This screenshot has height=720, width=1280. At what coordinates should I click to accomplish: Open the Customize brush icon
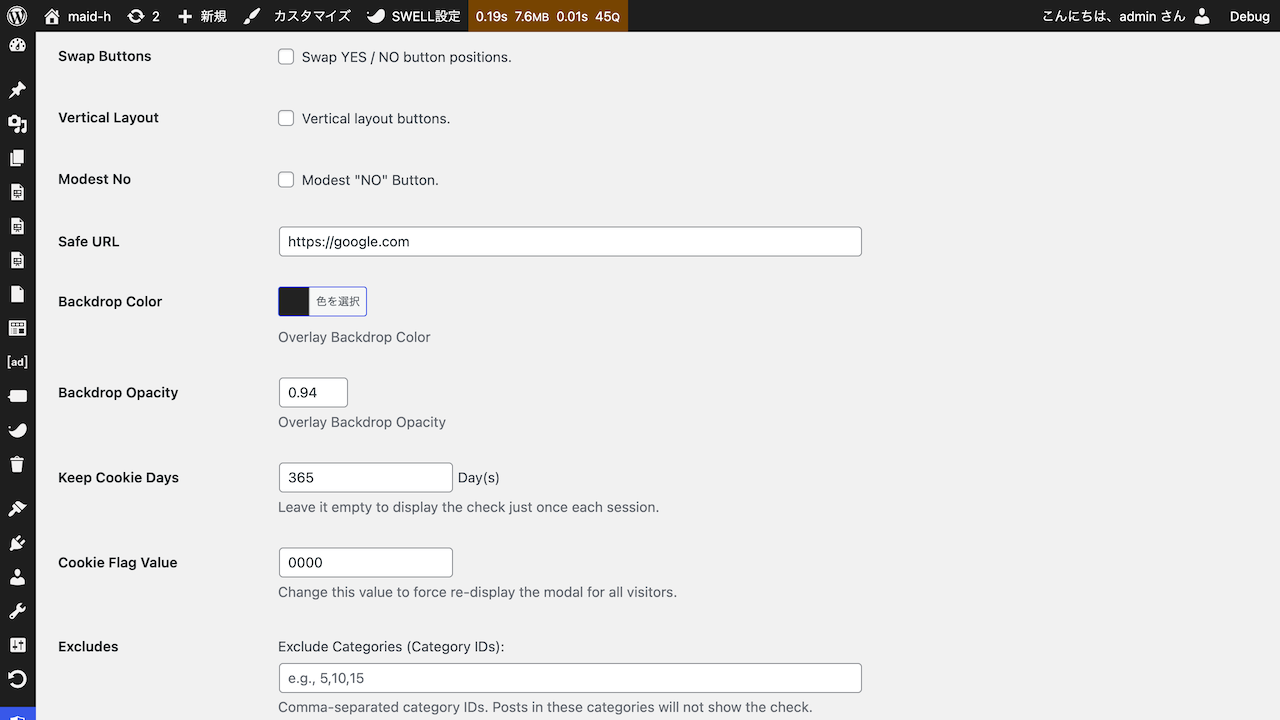point(252,16)
